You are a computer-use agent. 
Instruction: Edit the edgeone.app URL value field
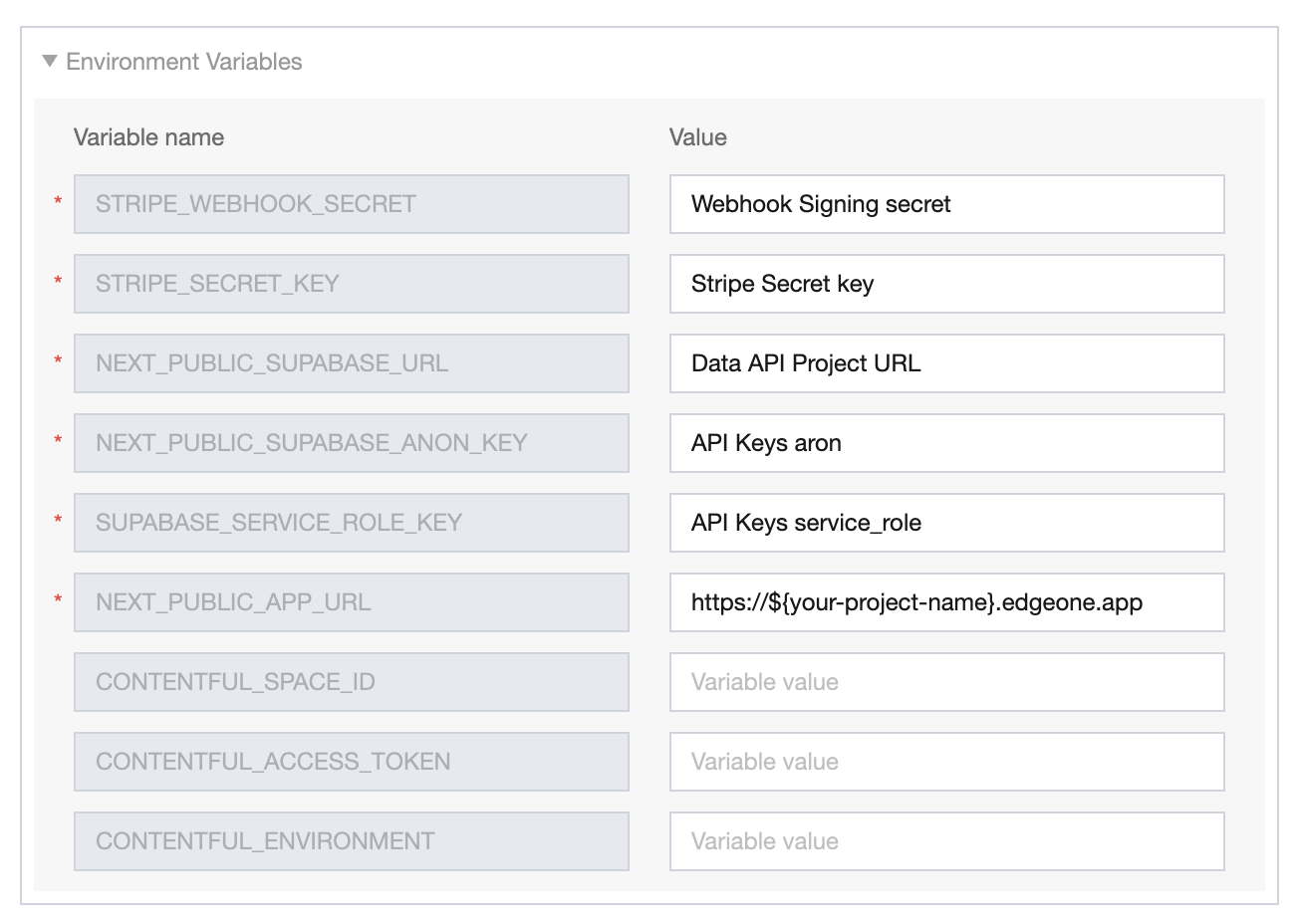[x=946, y=602]
